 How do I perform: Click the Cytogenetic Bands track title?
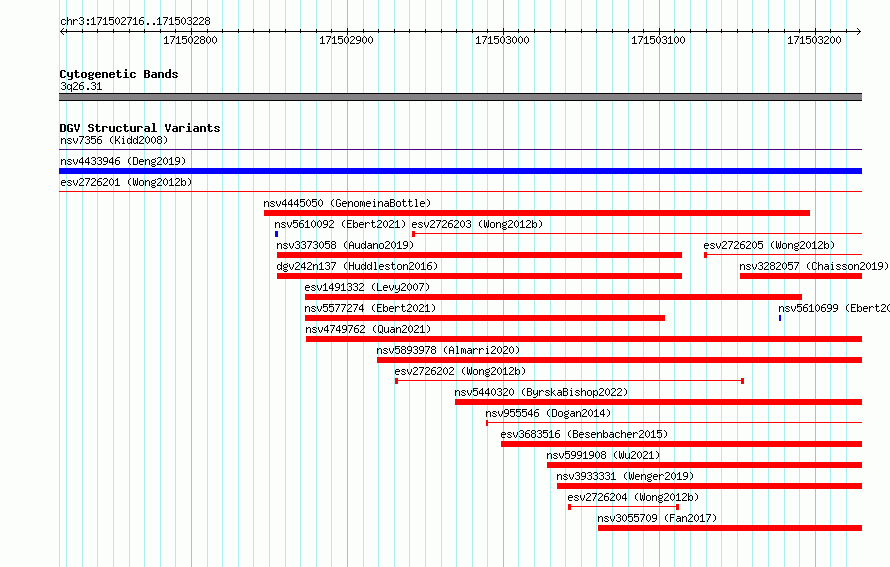[x=119, y=74]
